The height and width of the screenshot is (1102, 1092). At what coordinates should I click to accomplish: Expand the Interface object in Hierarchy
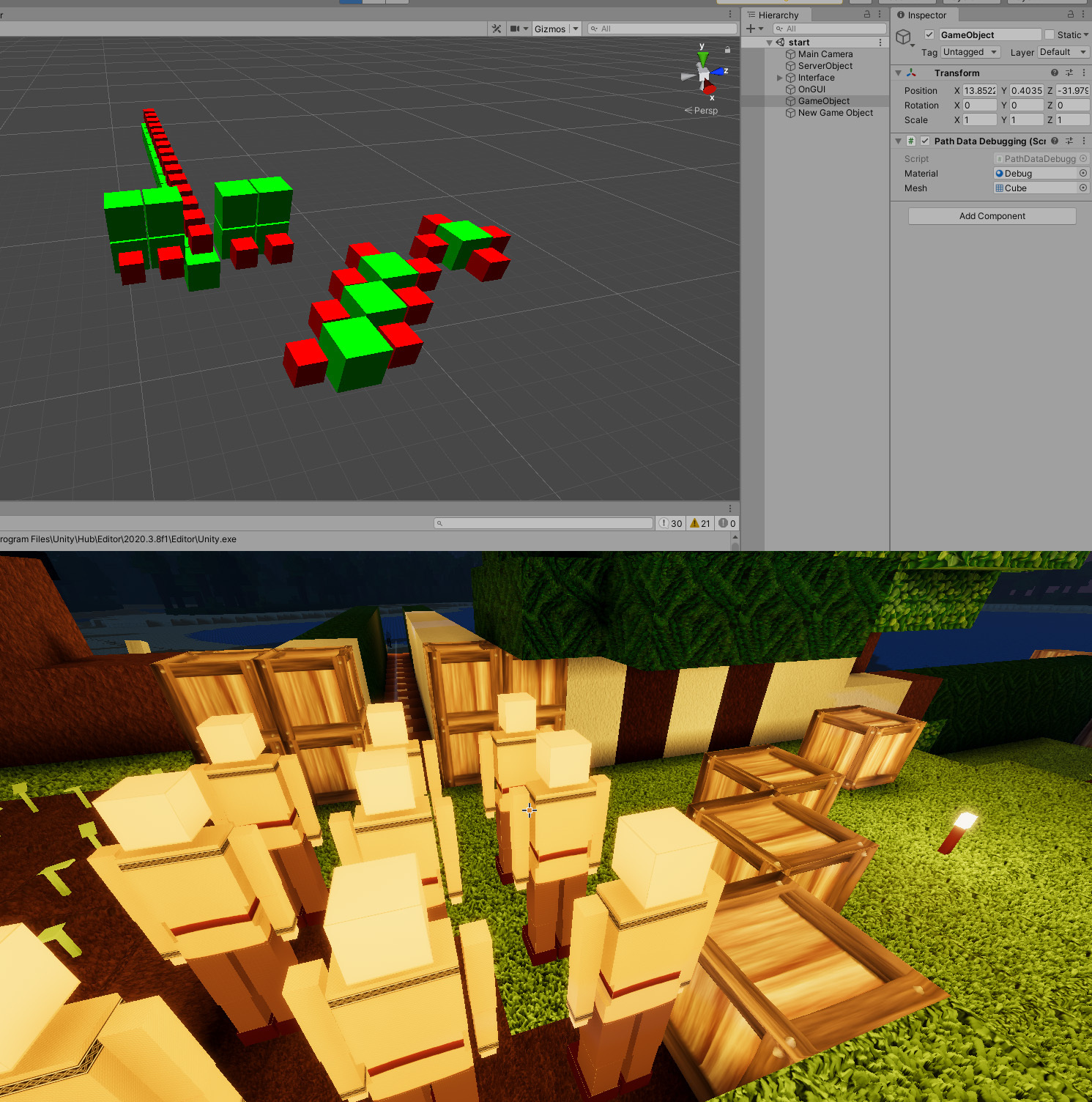779,78
